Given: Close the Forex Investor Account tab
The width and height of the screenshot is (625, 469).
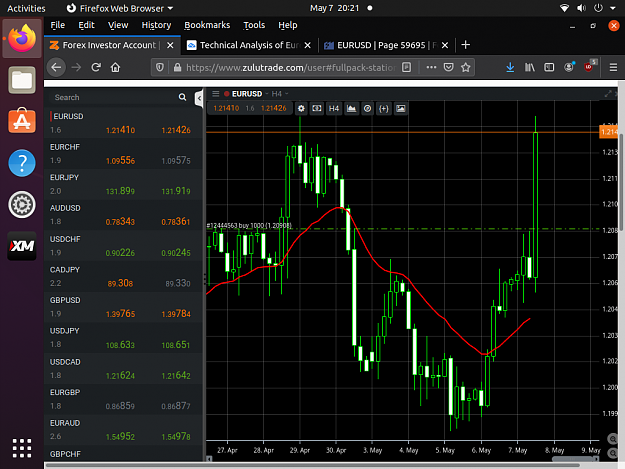Looking at the screenshot, I should (170, 45).
